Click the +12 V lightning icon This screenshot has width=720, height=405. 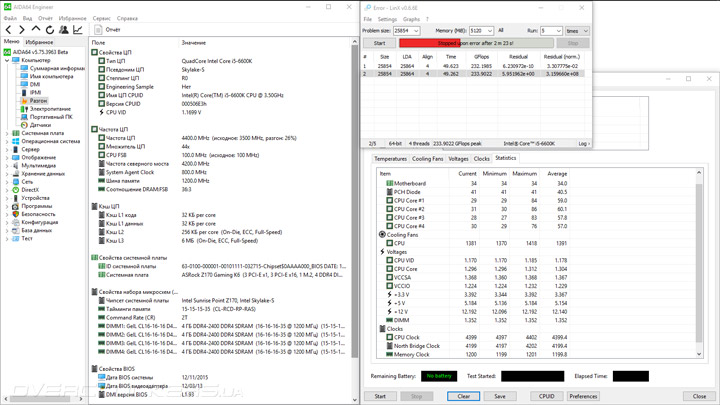tap(389, 311)
